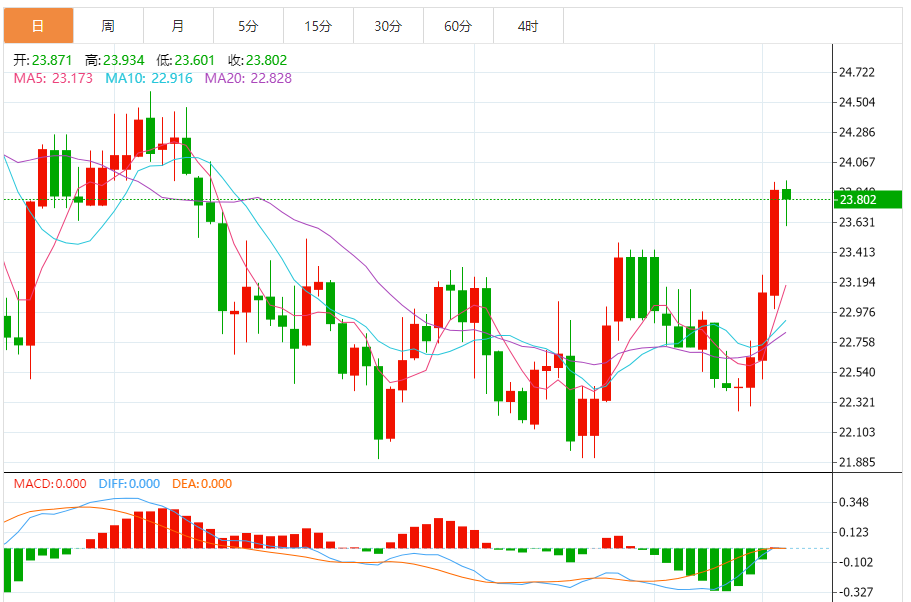Open the 5分 timeframe tab
This screenshot has width=911, height=602.
click(x=249, y=26)
